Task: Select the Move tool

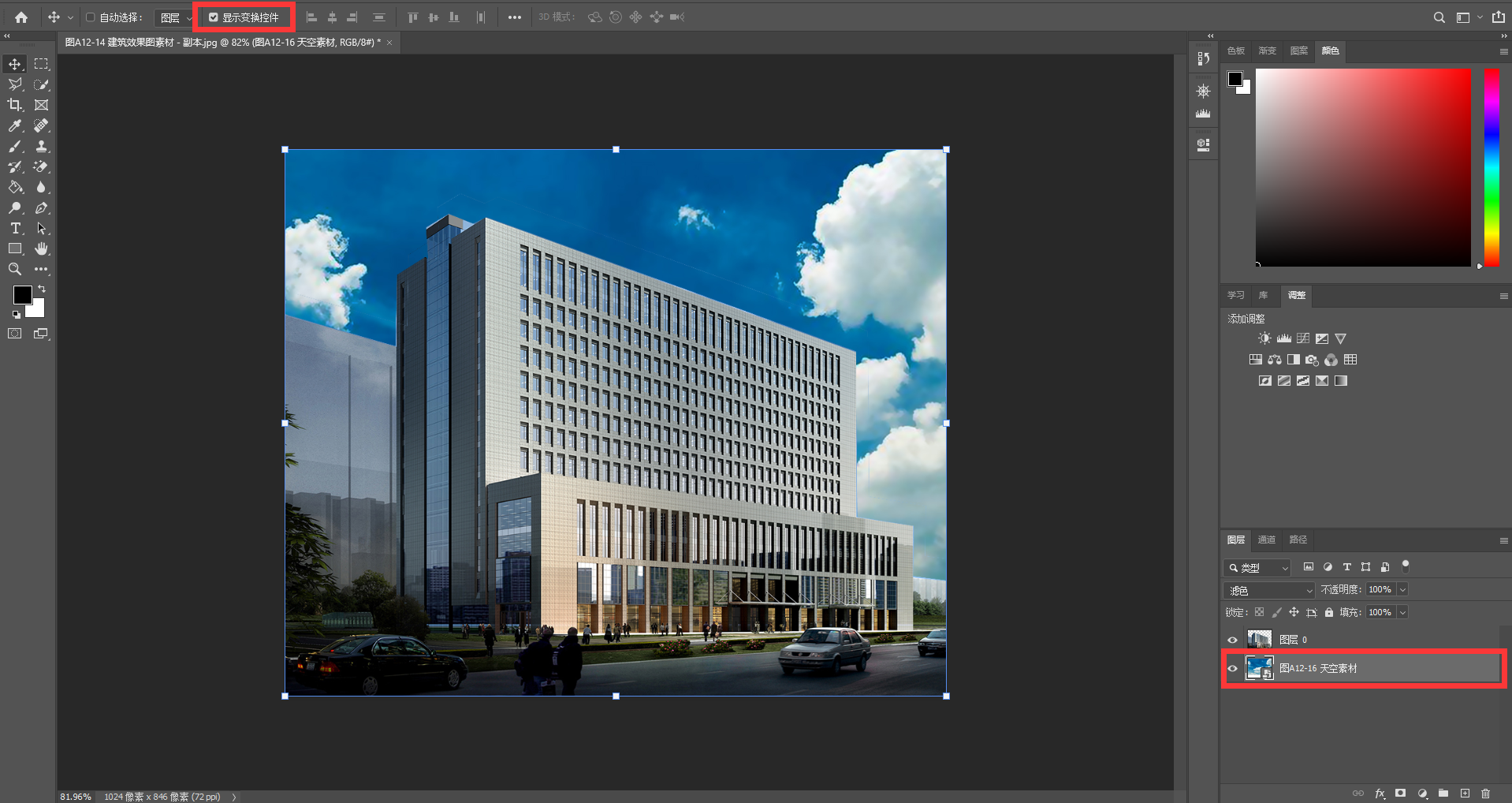Action: [15, 64]
